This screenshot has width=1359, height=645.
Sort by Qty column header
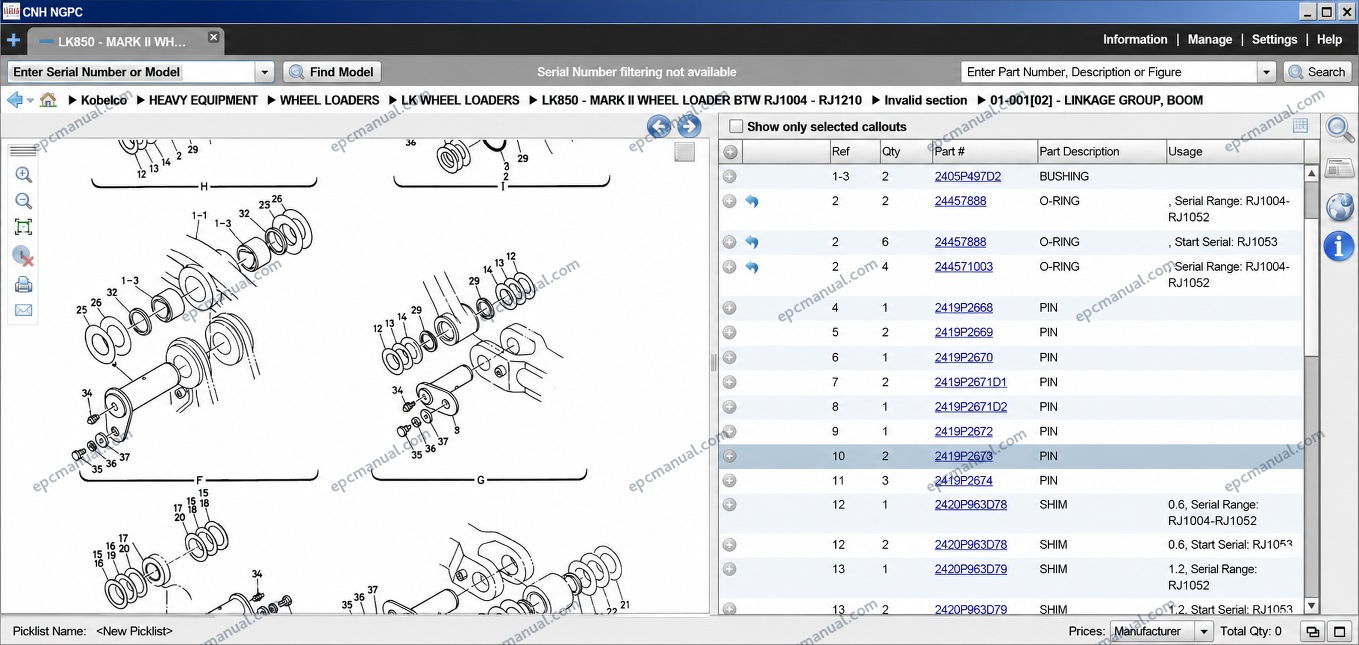click(x=904, y=152)
